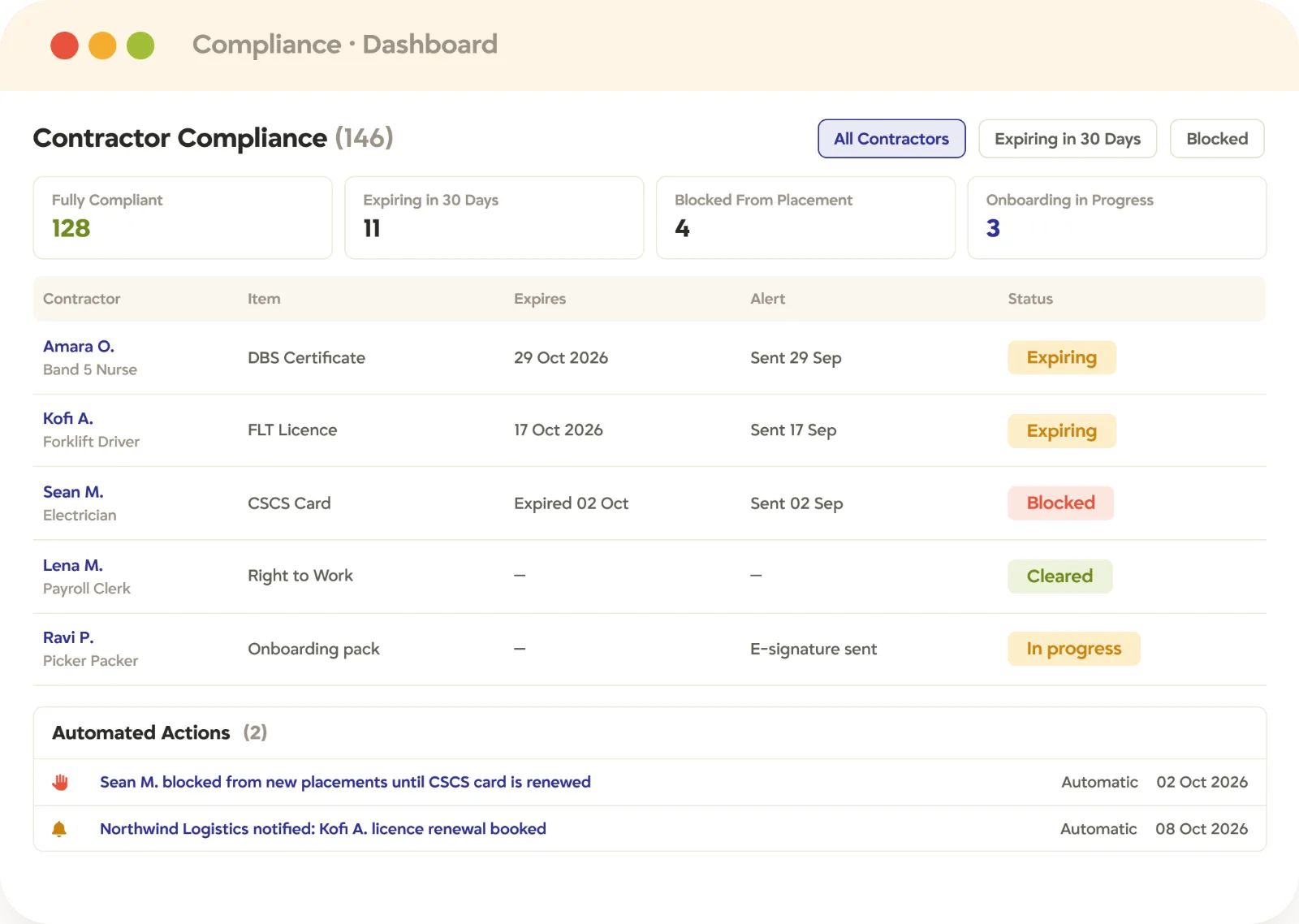Click the Expiring badge for Kofi A.
Image resolution: width=1299 pixels, height=924 pixels.
pyautogui.click(x=1062, y=431)
